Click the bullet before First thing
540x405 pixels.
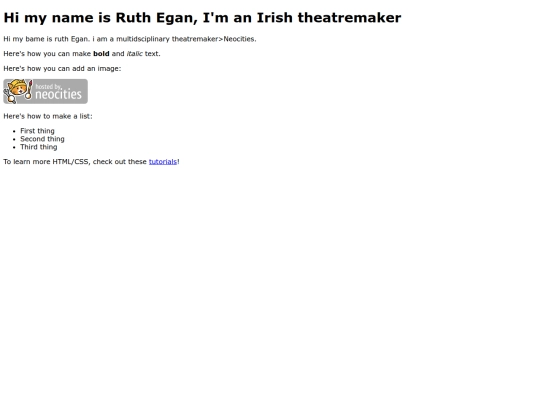point(14,131)
